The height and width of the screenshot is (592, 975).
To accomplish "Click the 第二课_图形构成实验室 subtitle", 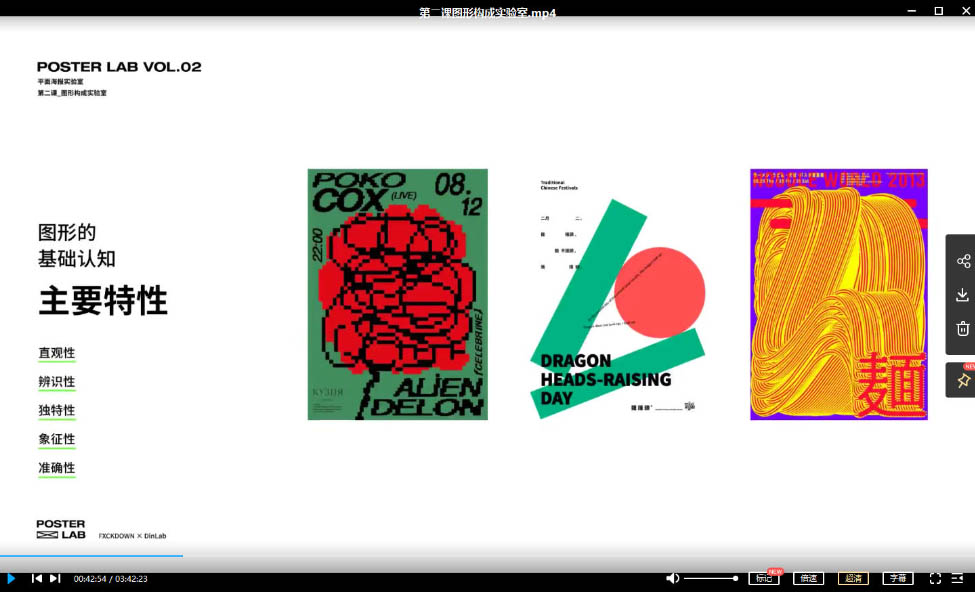I will click(72, 93).
